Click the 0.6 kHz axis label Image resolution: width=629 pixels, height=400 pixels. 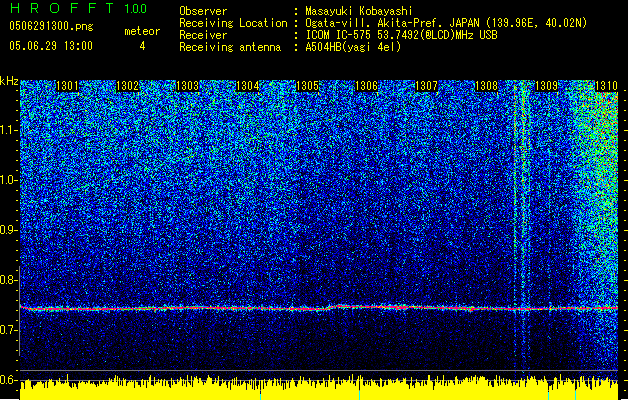pos(9,380)
